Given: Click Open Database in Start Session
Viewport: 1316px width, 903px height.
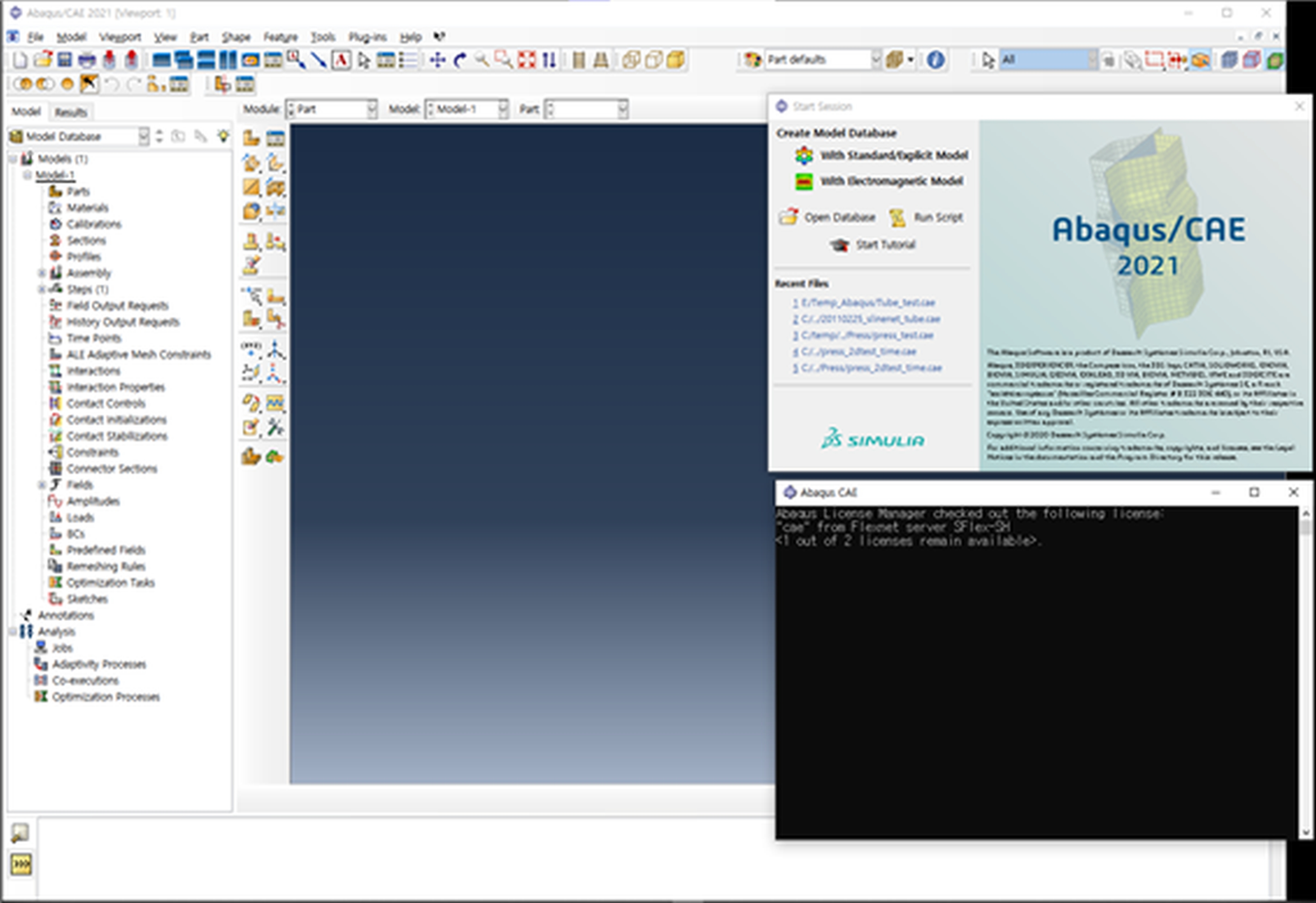Looking at the screenshot, I should click(827, 218).
